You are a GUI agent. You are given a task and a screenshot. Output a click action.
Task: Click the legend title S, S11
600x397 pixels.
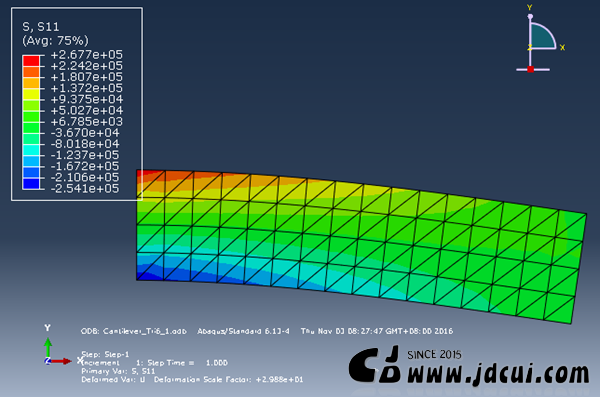[41, 27]
